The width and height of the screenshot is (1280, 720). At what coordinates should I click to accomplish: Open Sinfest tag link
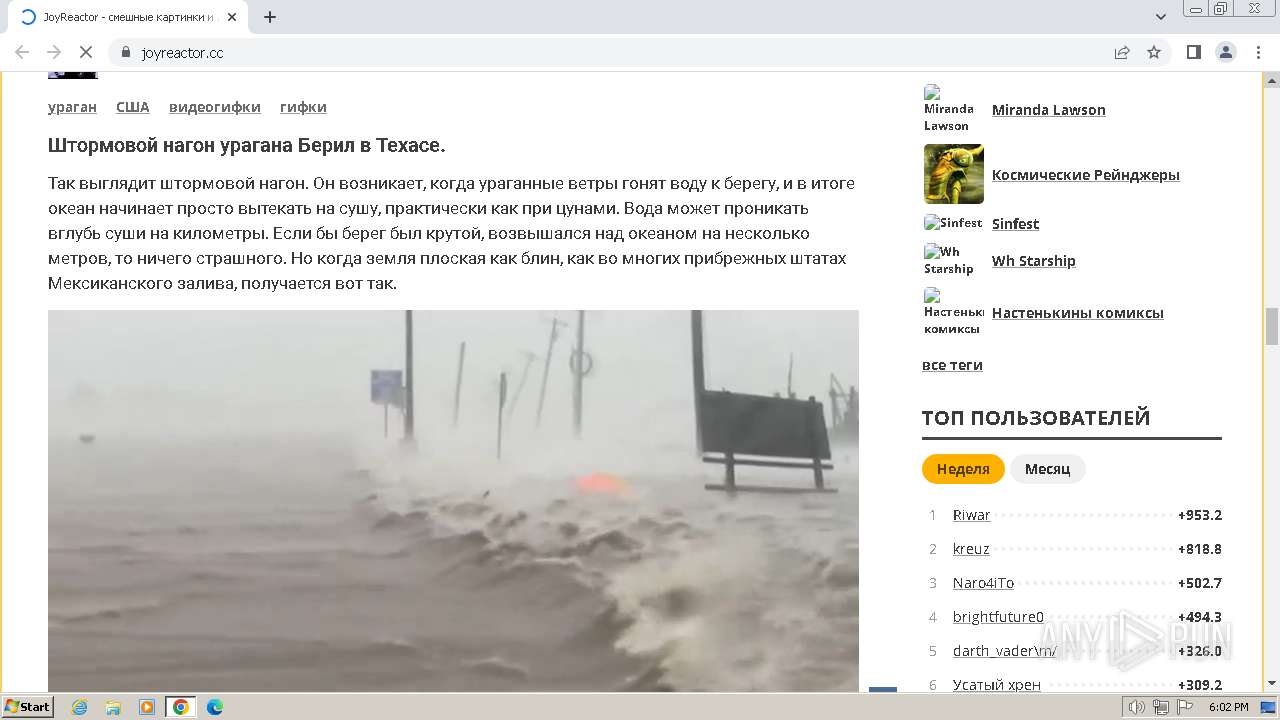point(1015,224)
